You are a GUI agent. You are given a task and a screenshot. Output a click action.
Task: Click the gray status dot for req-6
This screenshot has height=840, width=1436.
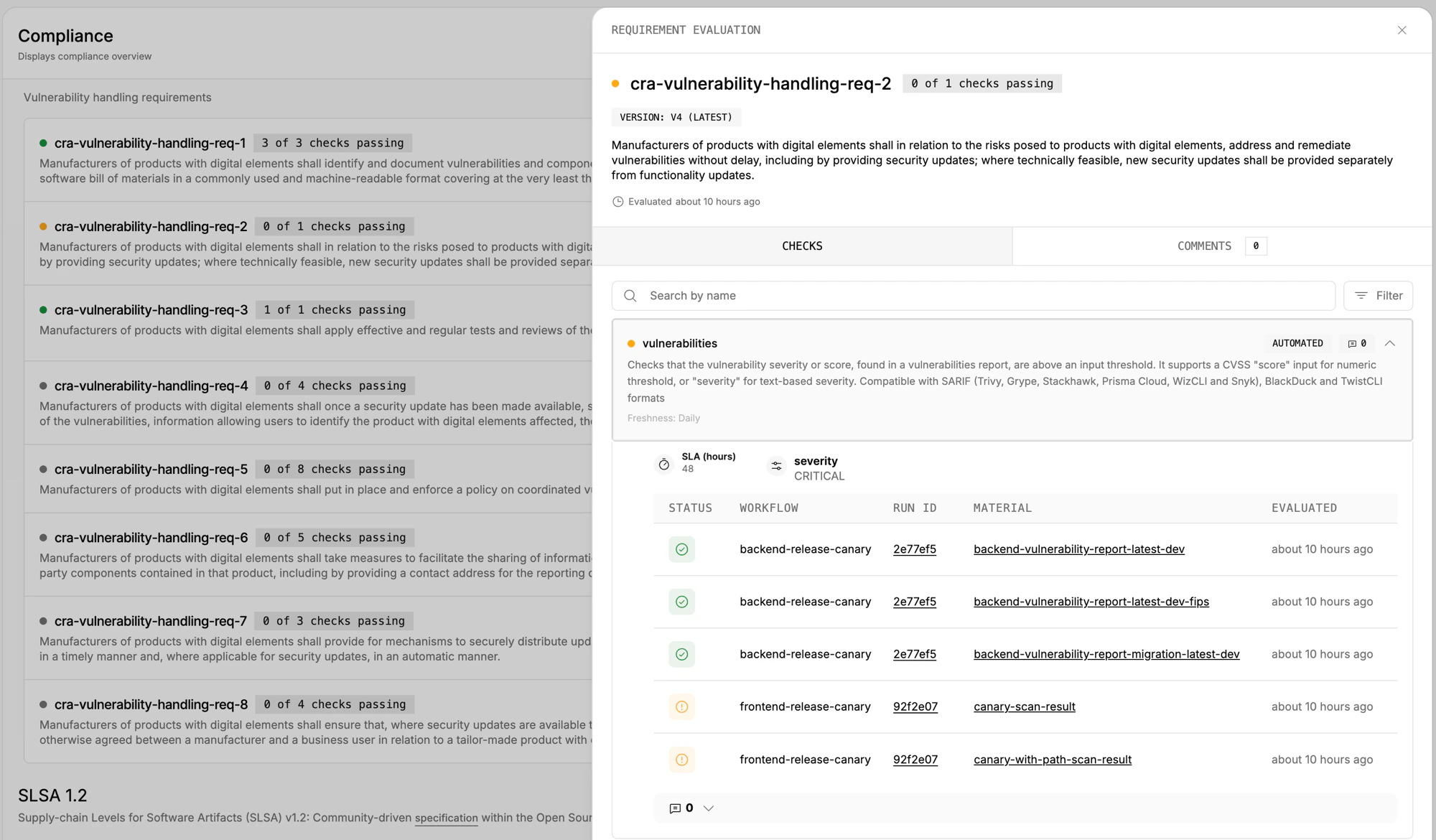[43, 538]
